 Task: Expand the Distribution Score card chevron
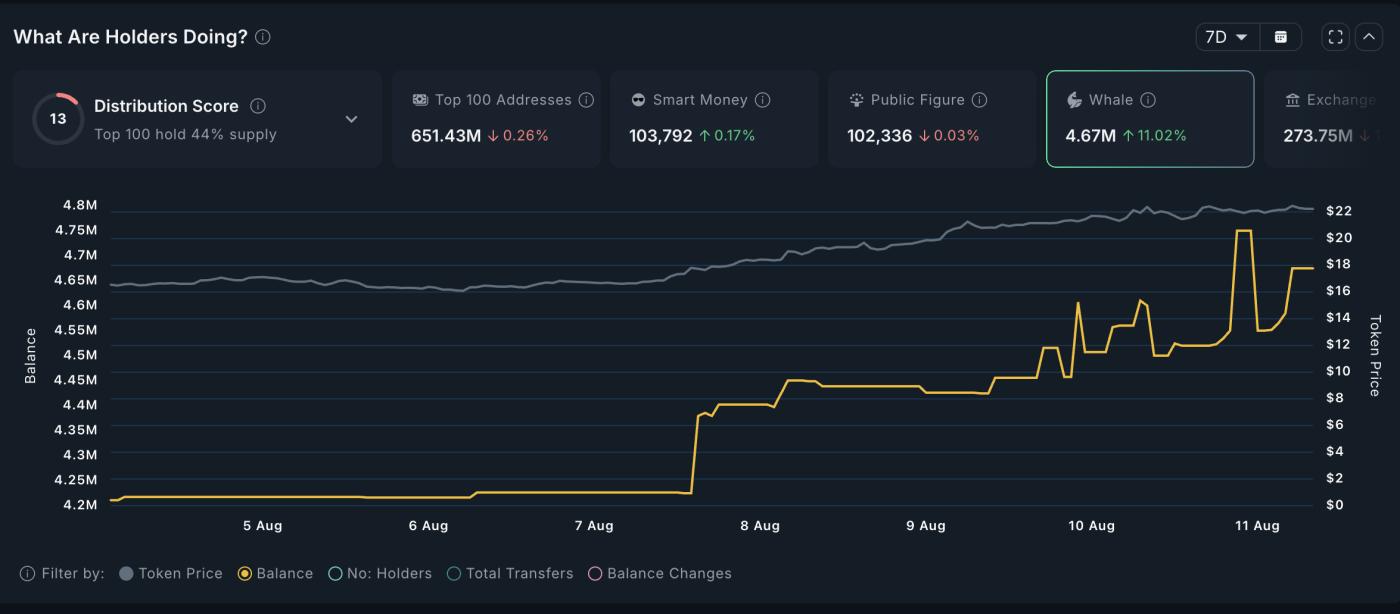pyautogui.click(x=351, y=118)
